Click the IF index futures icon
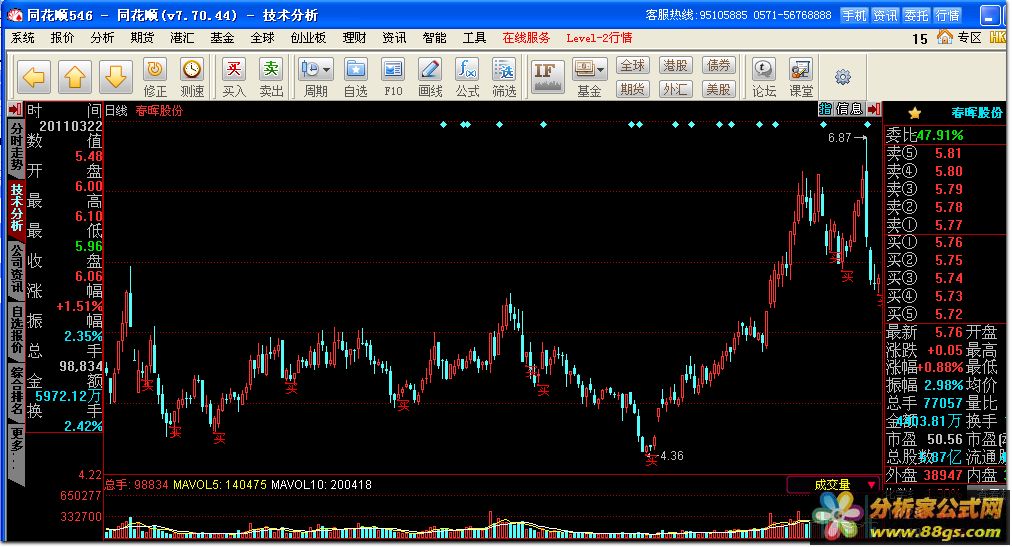 [547, 77]
